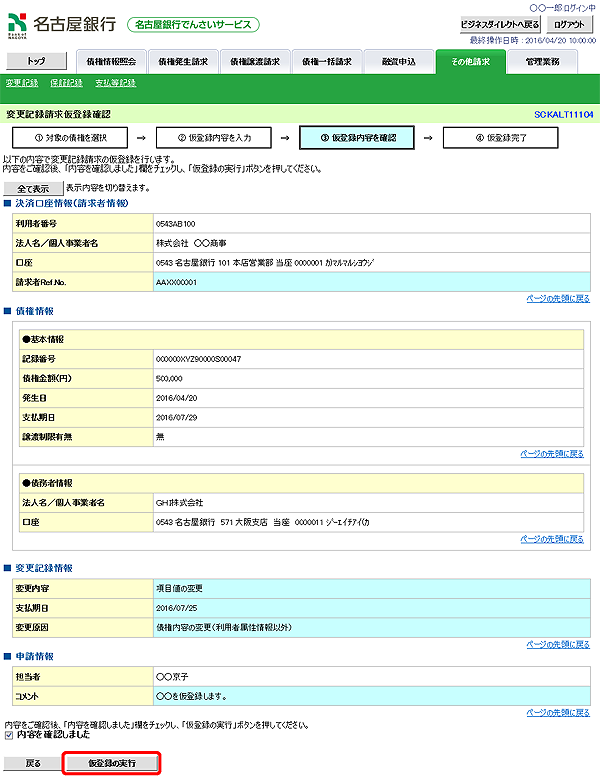Open the 支払等記録 submenu link
600x779 pixels.
point(116,83)
